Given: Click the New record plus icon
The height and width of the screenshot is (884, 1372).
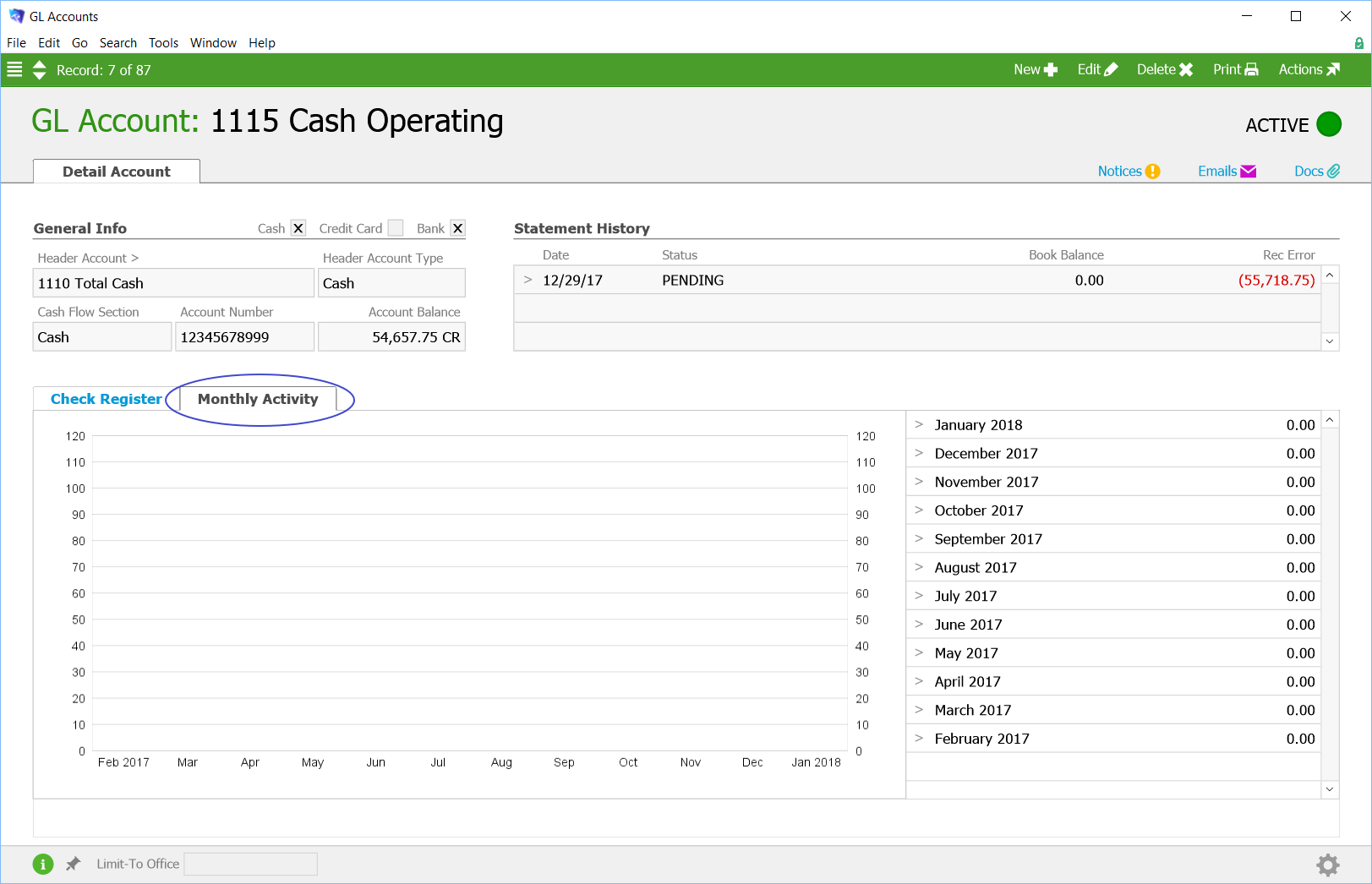Looking at the screenshot, I should coord(1051,69).
